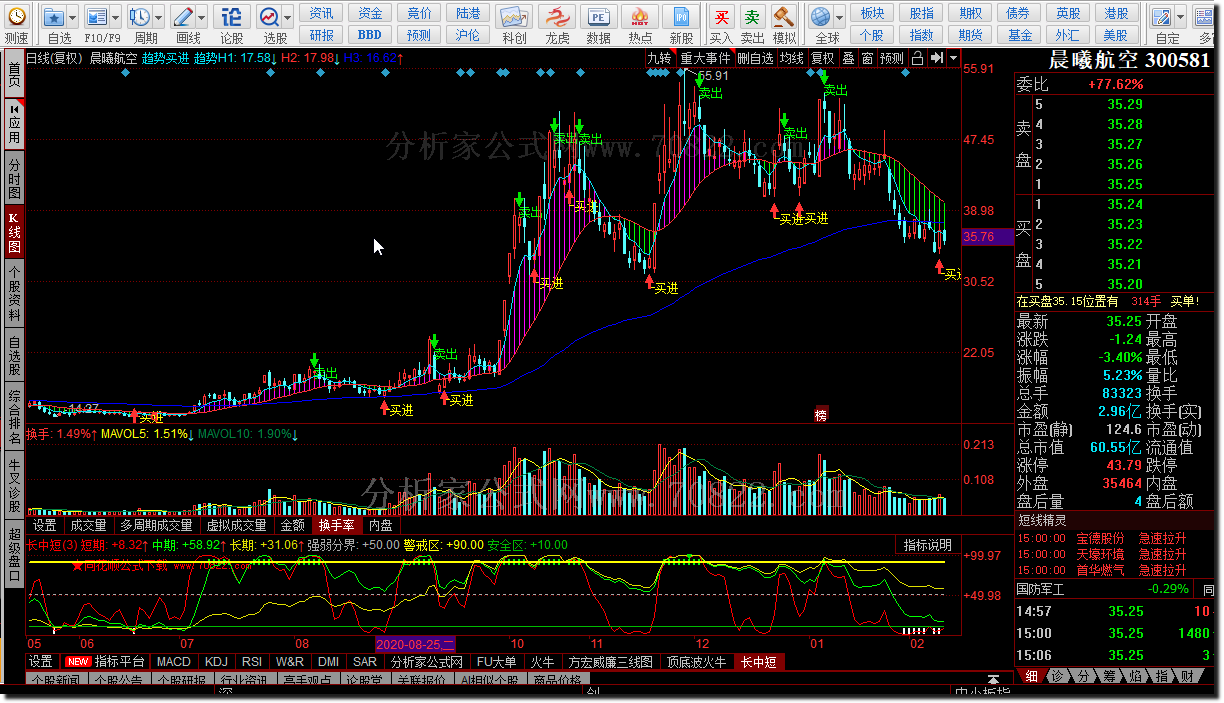
Task: Open the 选股 stock screener icon
Action: click(270, 16)
